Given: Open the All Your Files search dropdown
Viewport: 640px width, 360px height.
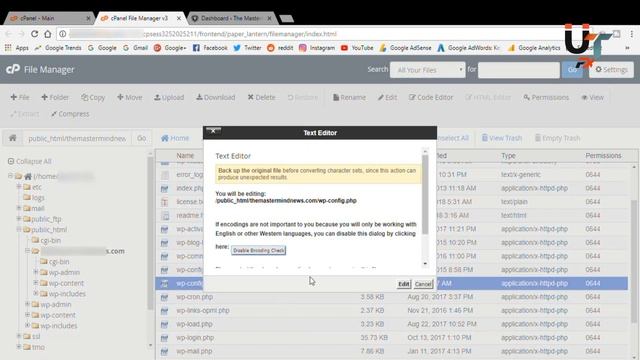Looking at the screenshot, I should point(427,70).
